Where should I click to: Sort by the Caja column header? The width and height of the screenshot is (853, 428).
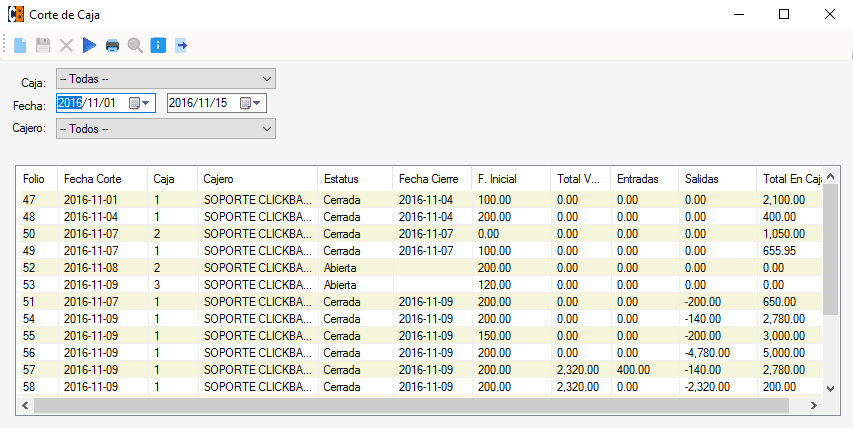pos(172,179)
